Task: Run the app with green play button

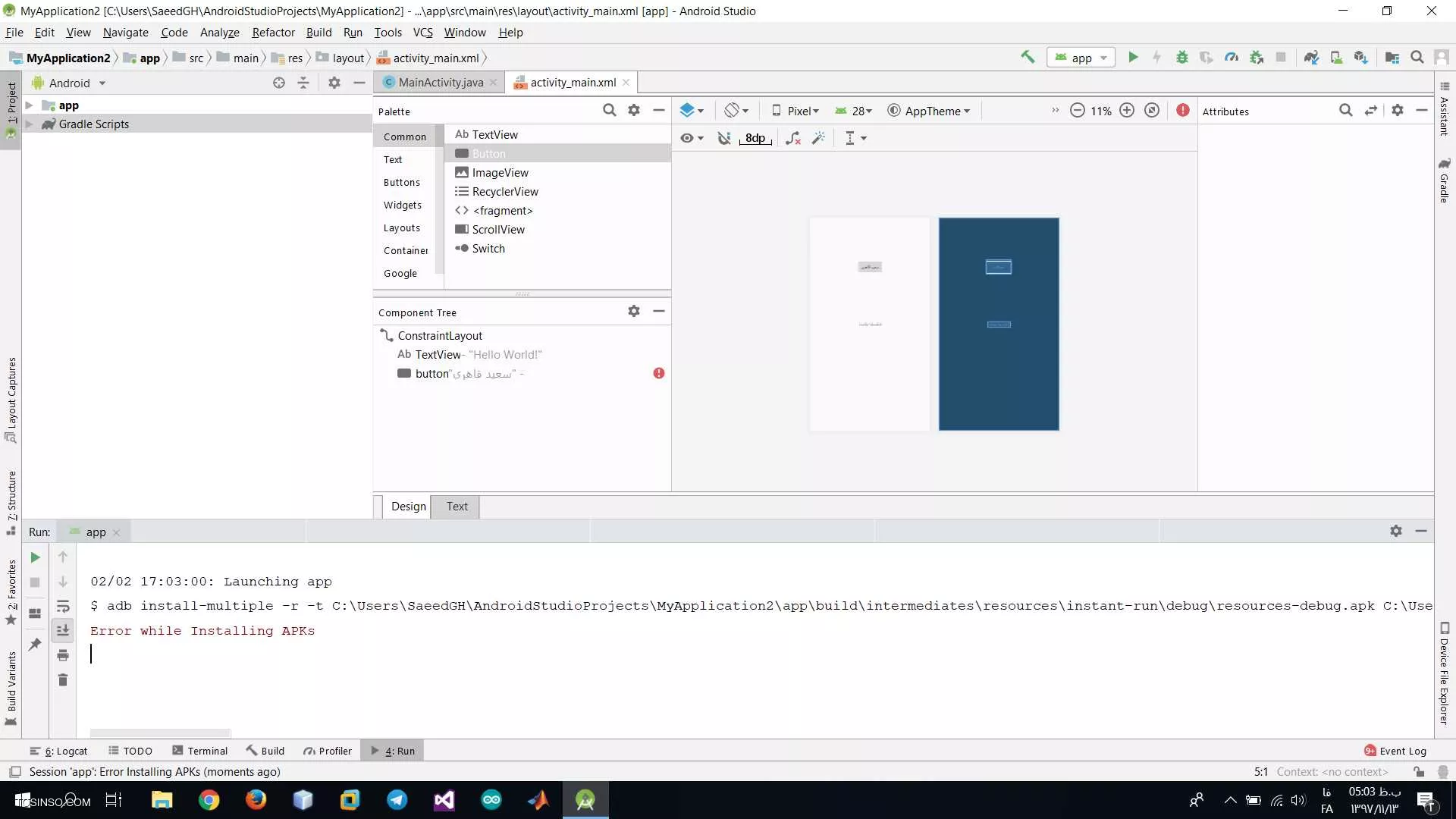Action: click(1133, 57)
